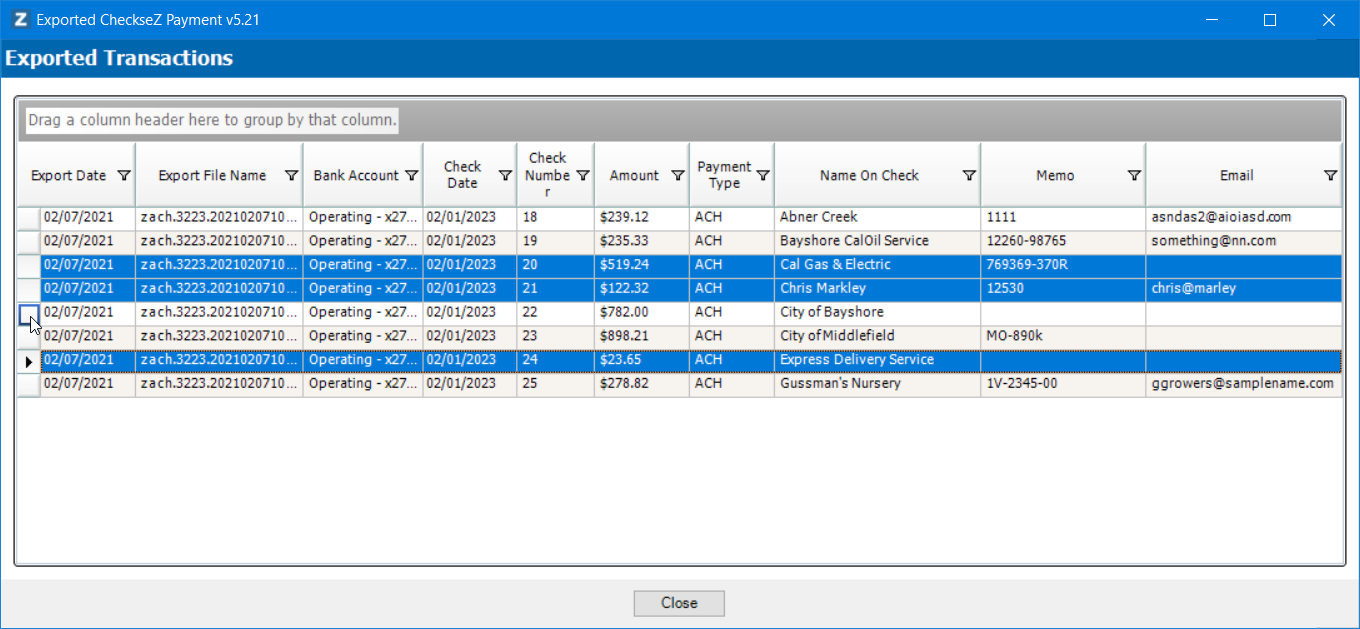Sort by Amount column header
Screen dimensions: 1360x629
(634, 176)
